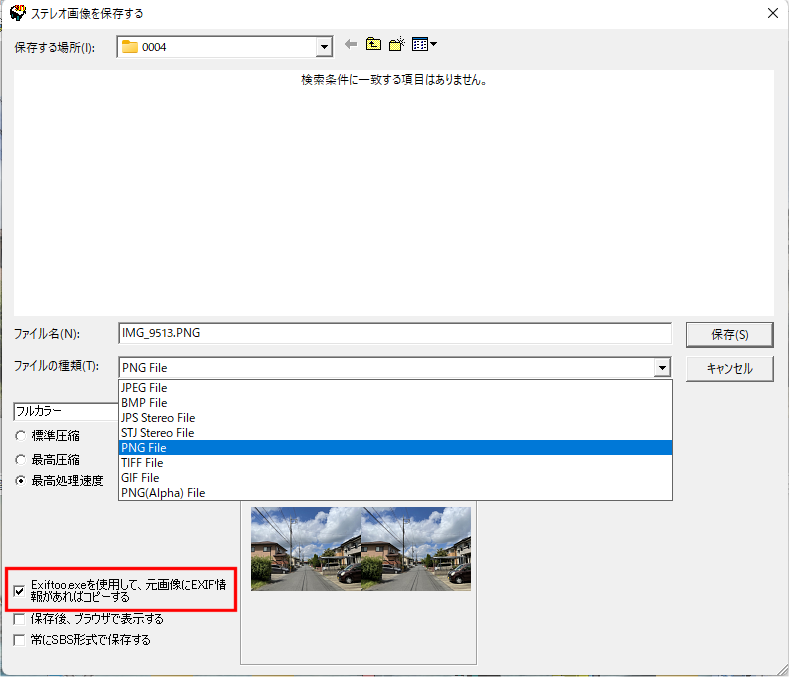Click the キャンセル button
This screenshot has width=789, height=677.
coord(730,369)
